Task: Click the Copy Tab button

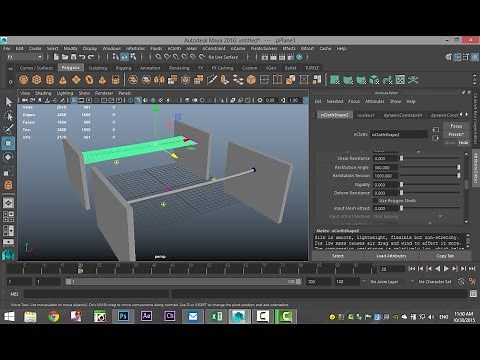Action: pyautogui.click(x=445, y=256)
